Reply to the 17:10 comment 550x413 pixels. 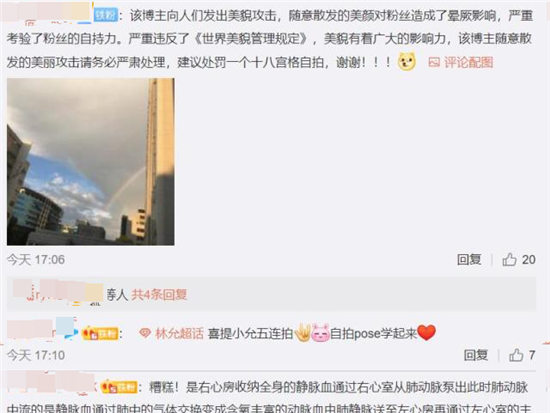[x=476, y=355]
